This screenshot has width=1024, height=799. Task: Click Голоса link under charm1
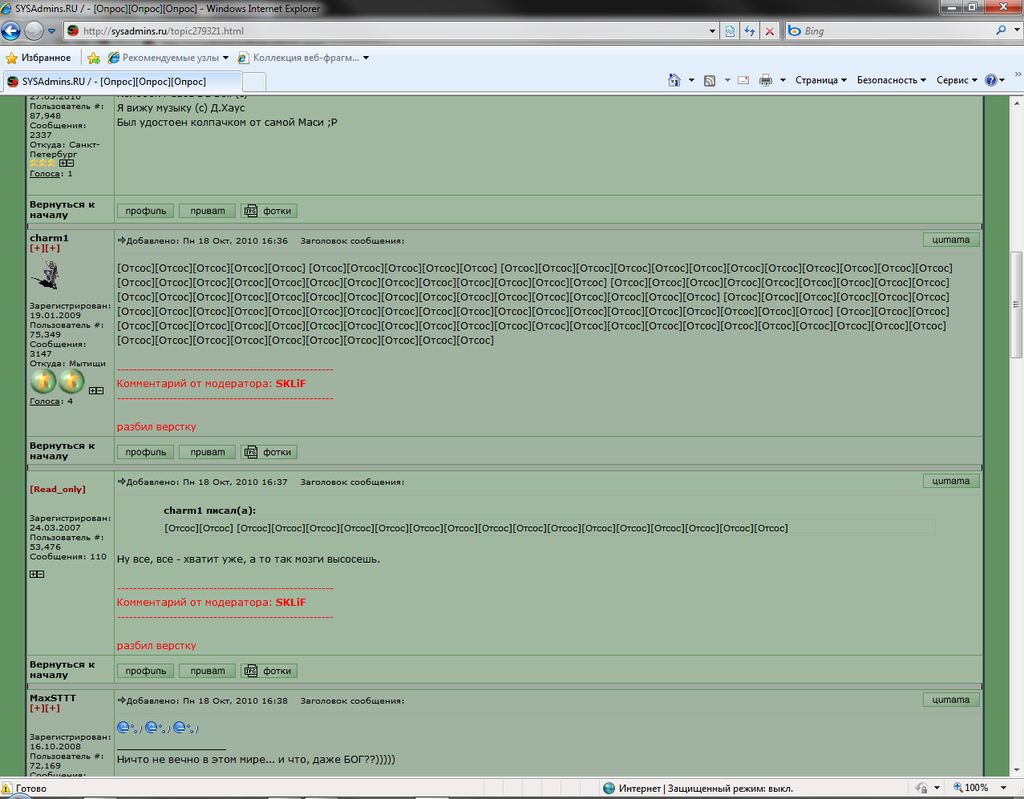coord(45,401)
